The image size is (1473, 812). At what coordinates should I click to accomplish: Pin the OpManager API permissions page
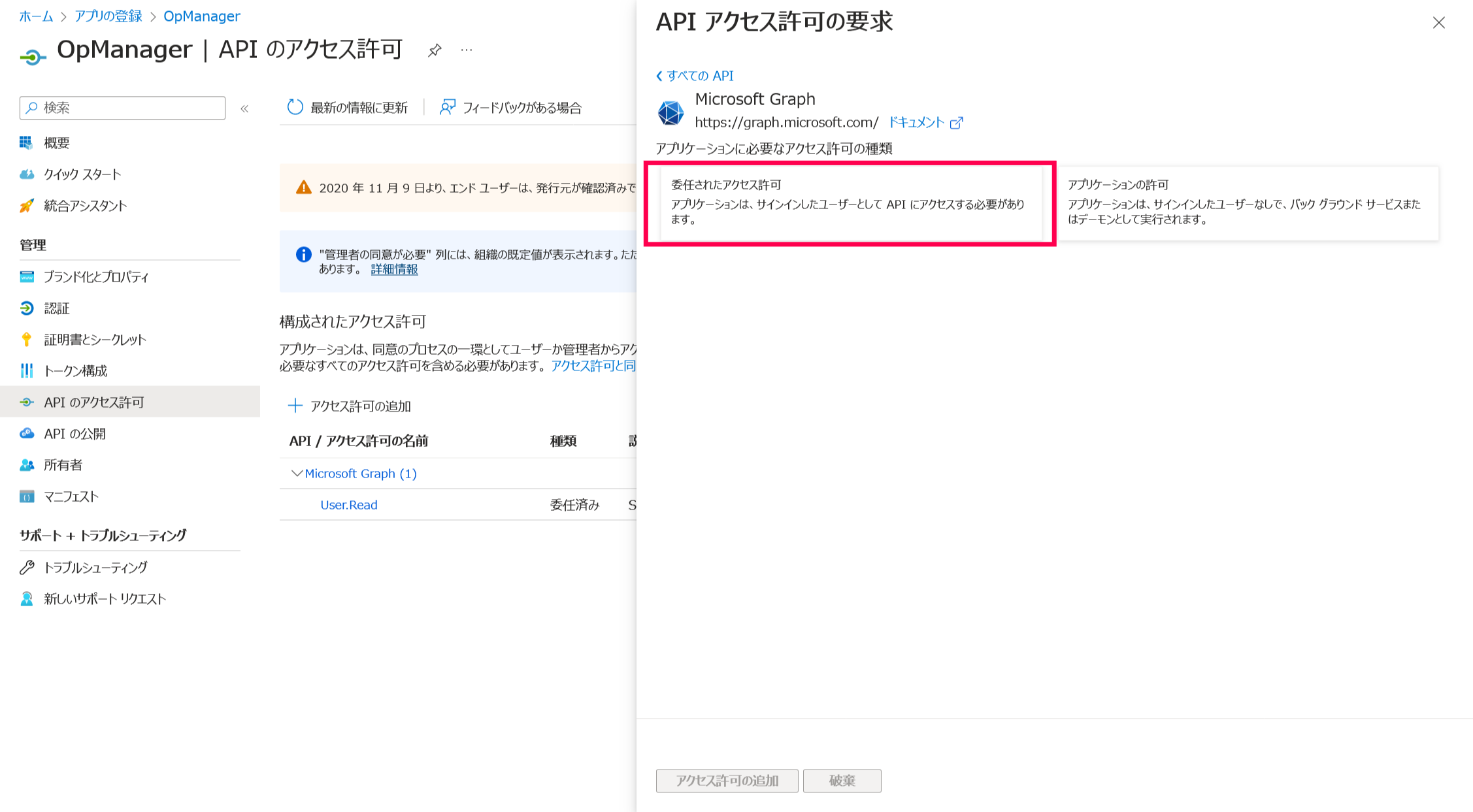(x=433, y=50)
